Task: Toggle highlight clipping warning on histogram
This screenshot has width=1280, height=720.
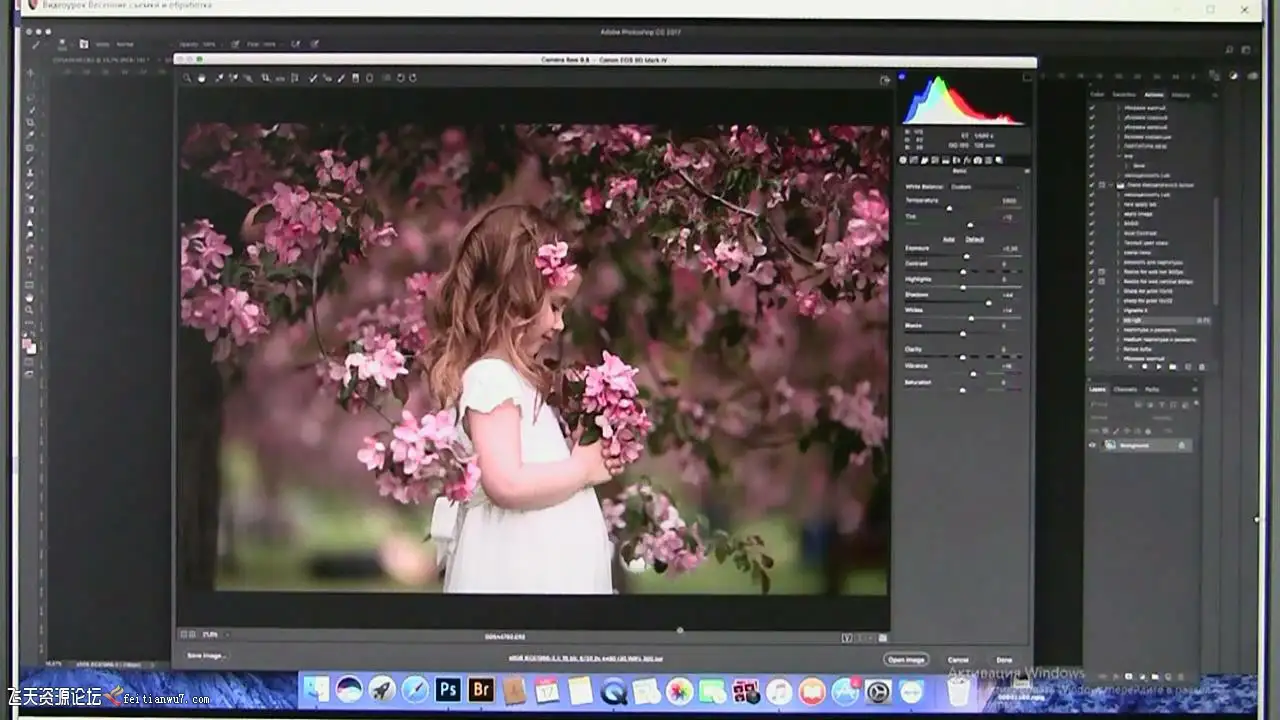Action: (1027, 76)
